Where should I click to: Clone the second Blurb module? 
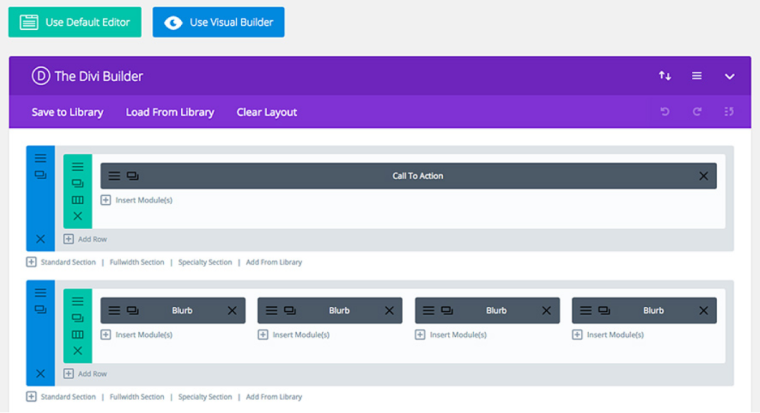(290, 310)
